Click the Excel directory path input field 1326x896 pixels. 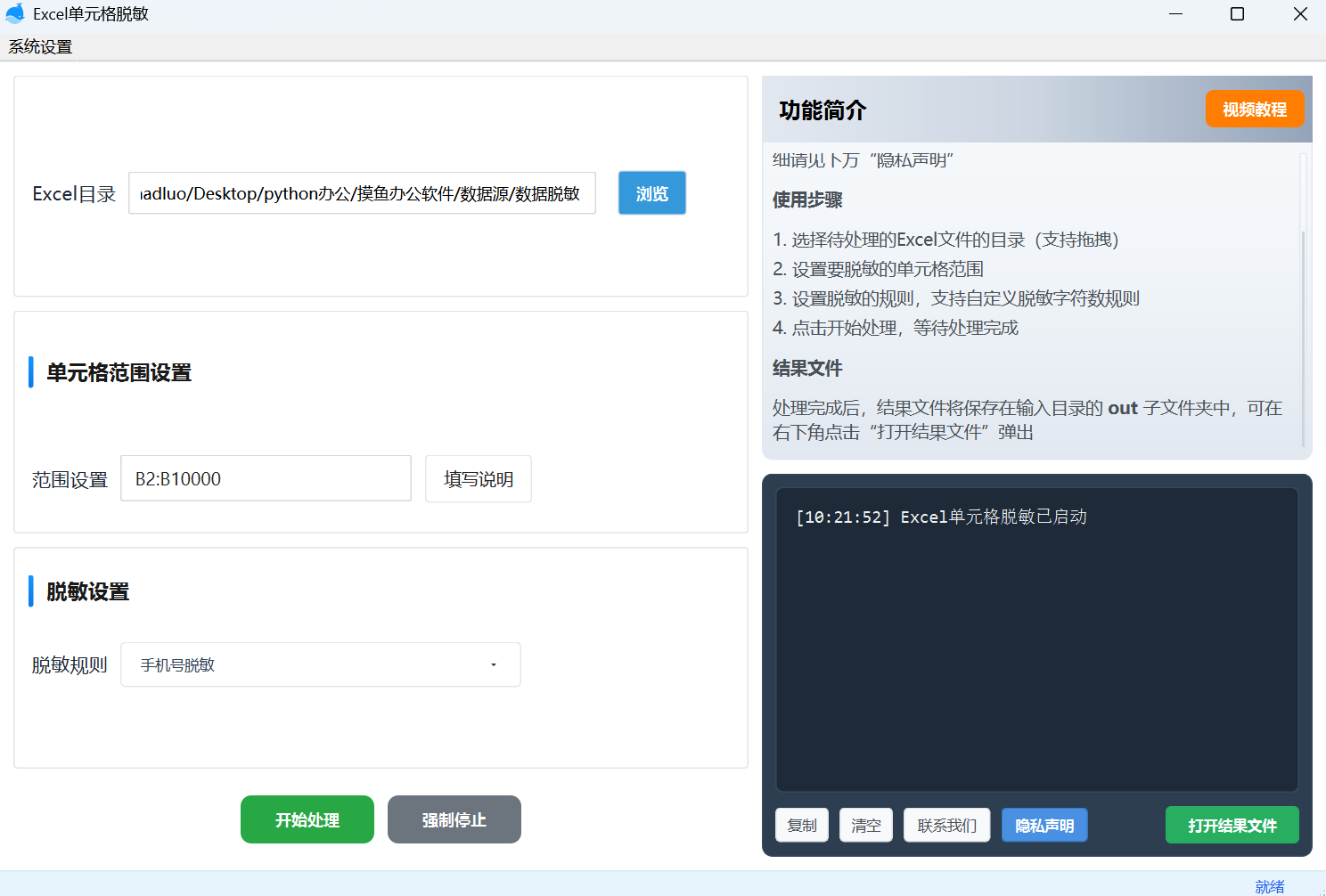[362, 193]
